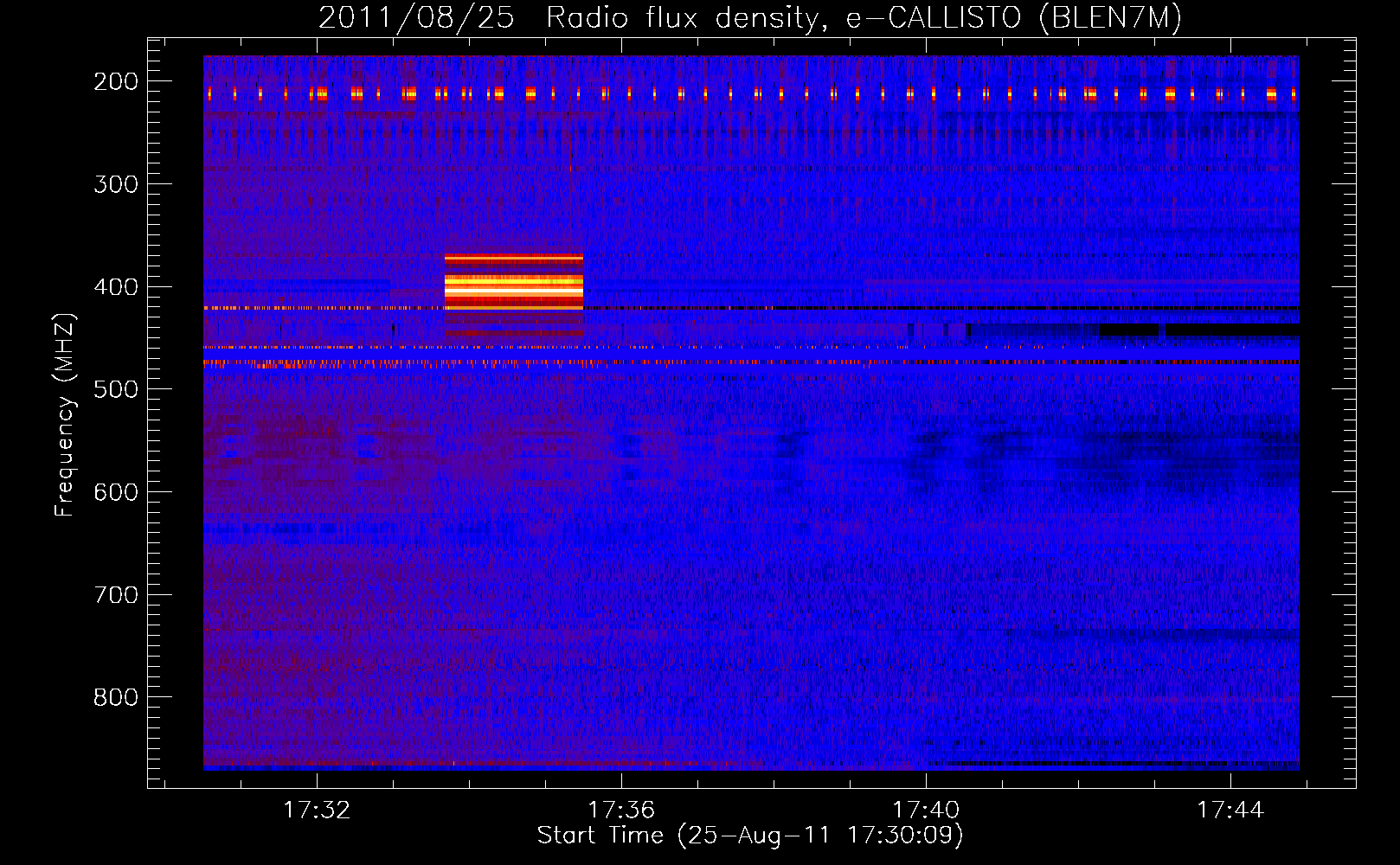The height and width of the screenshot is (865, 1400).
Task: Select the 600 frequency tick label
Action: [x=116, y=492]
